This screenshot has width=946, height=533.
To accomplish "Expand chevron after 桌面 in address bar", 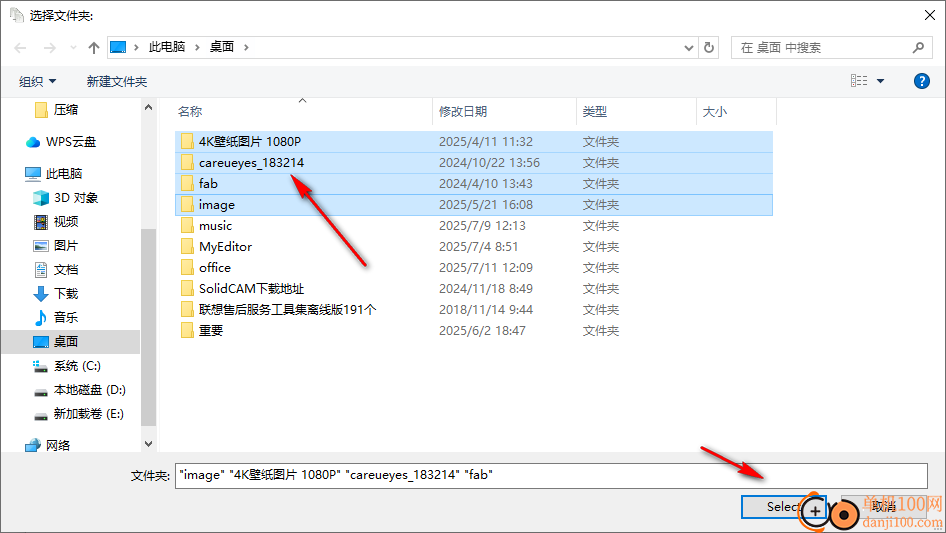I will pos(246,47).
